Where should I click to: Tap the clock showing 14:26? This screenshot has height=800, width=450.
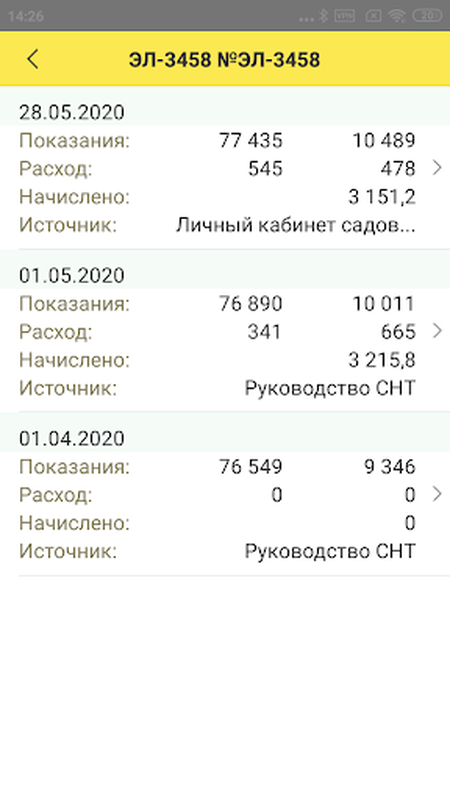tap(26, 16)
